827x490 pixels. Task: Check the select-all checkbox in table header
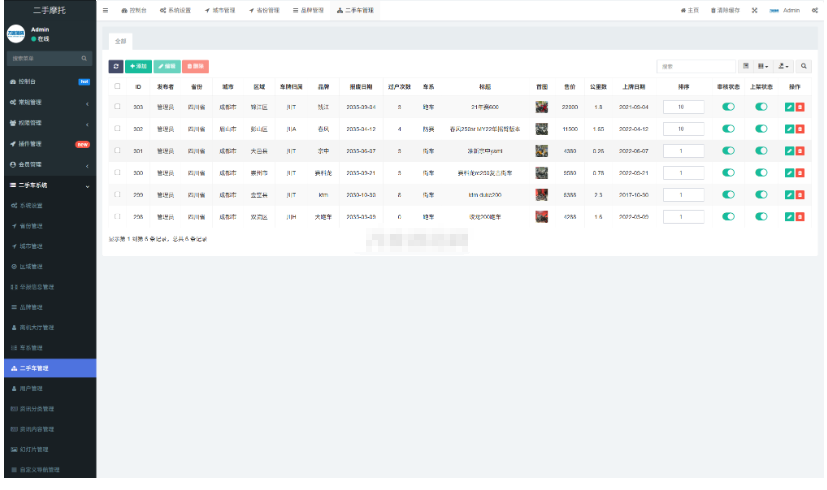click(x=117, y=86)
